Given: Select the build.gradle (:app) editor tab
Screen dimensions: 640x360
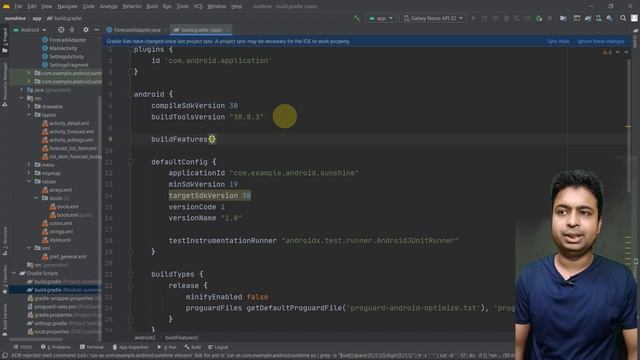Looking at the screenshot, I should click(x=202, y=30).
